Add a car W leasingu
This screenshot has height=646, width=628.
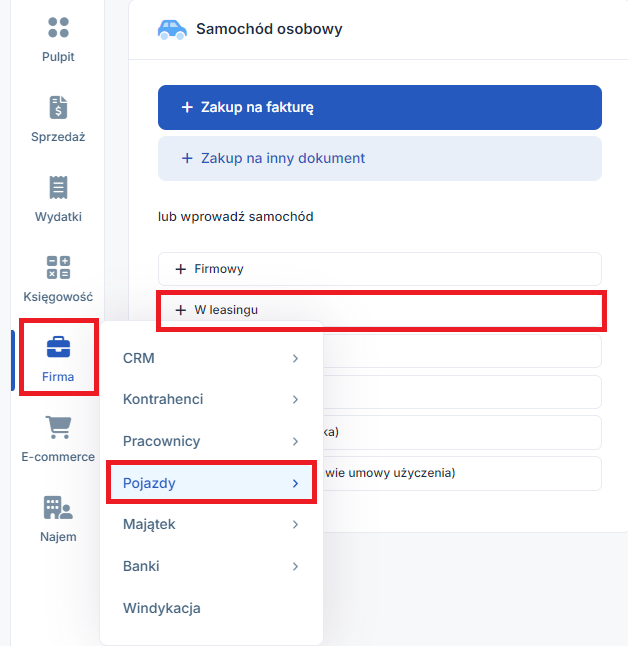(380, 310)
